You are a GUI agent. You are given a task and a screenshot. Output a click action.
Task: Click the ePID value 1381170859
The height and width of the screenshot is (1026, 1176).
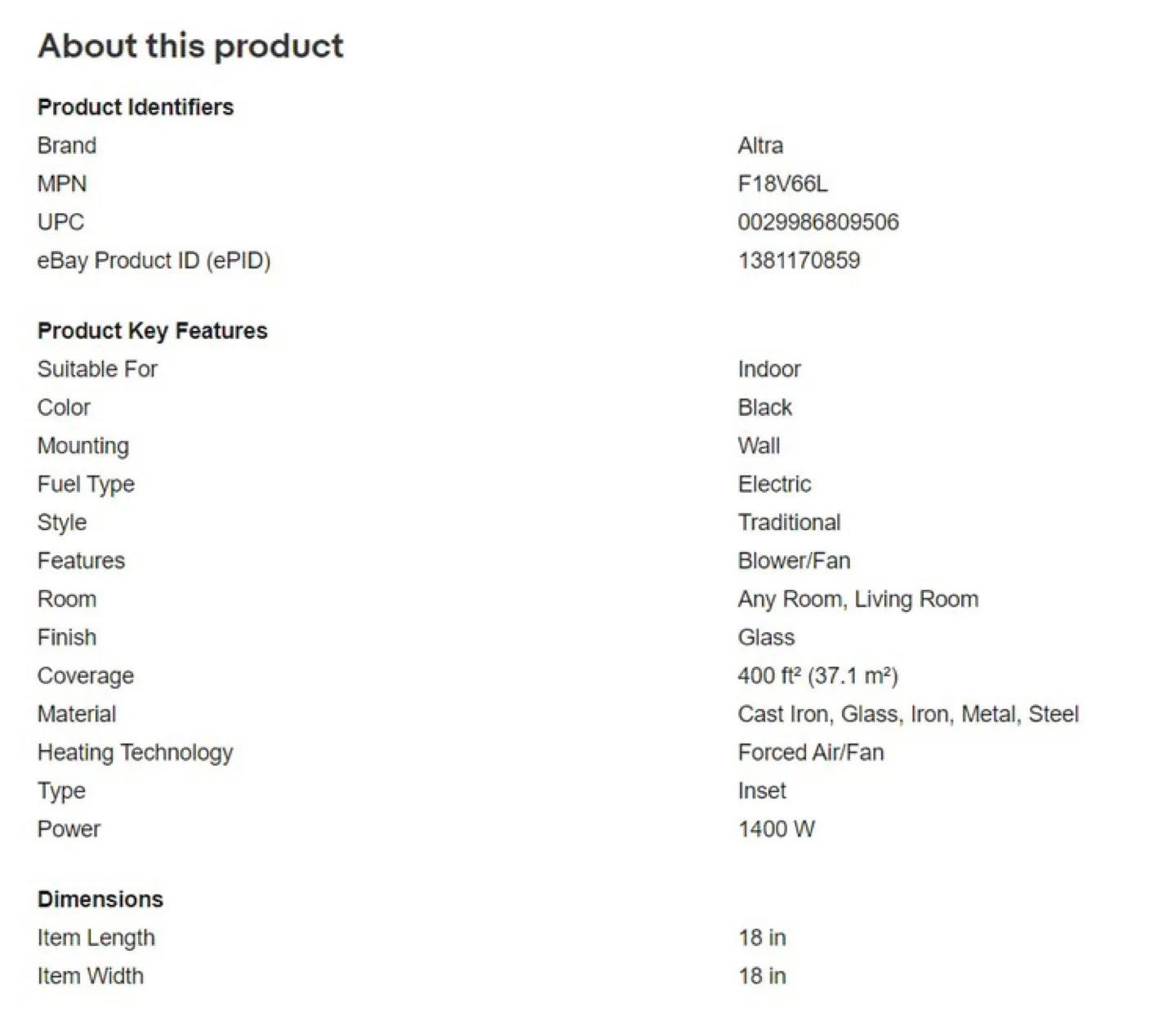pos(799,261)
